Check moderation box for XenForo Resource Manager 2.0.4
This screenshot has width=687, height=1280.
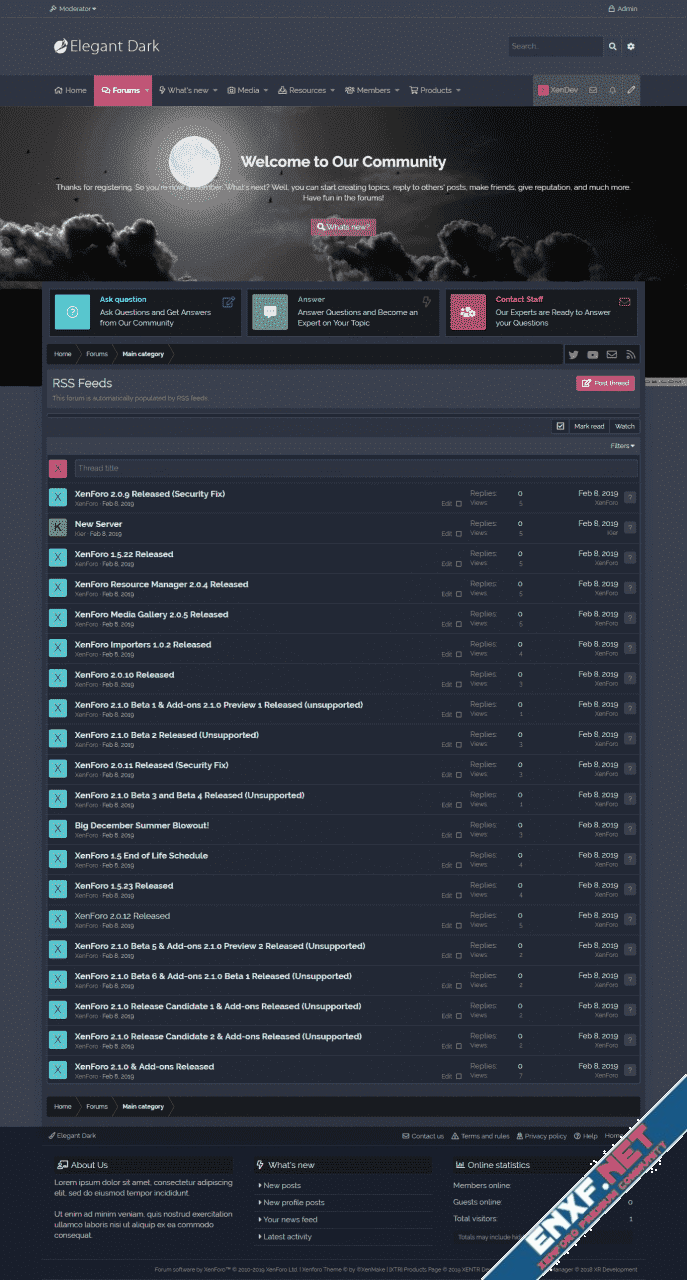[459, 594]
